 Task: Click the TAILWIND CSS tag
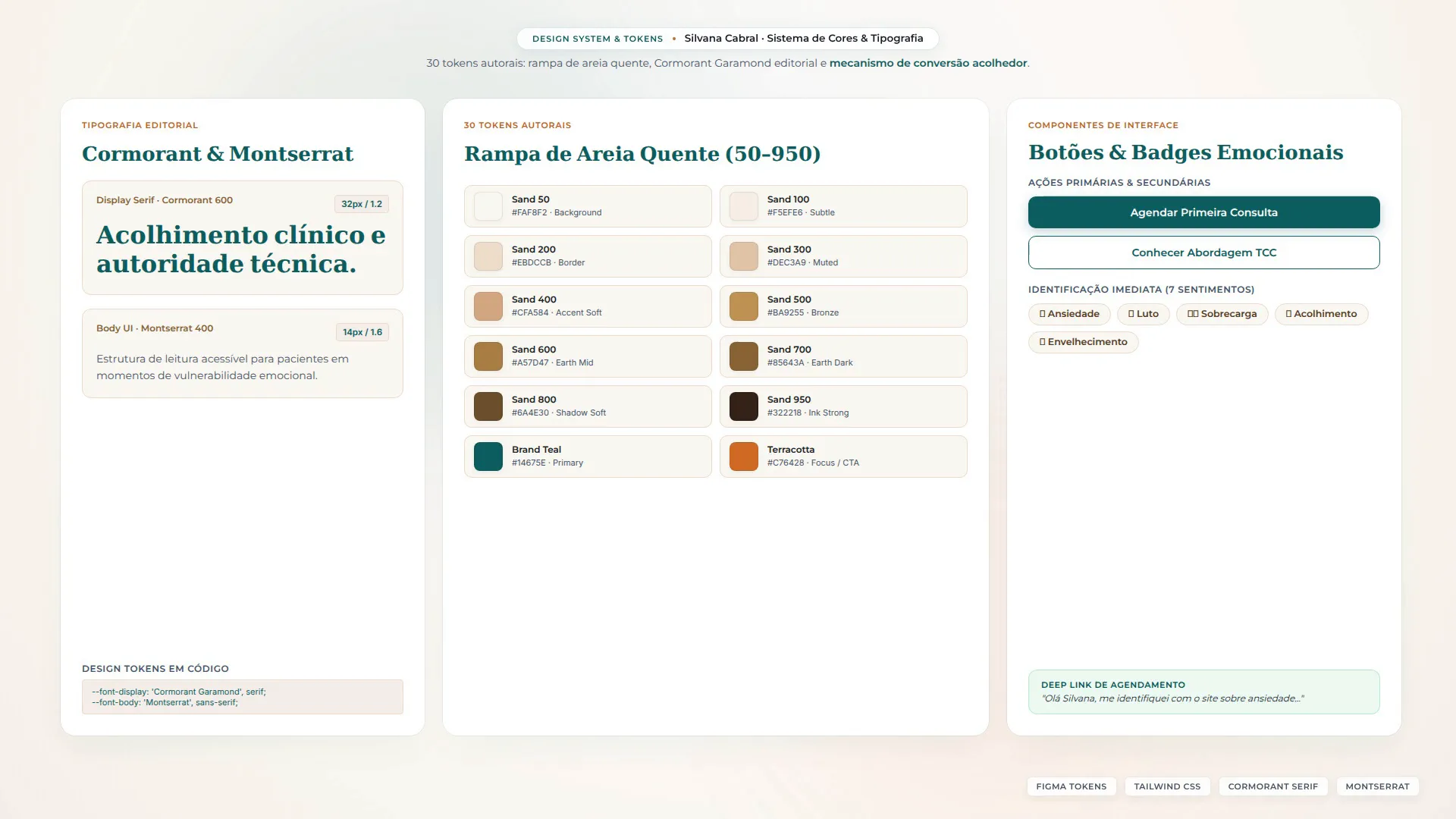tap(1167, 786)
